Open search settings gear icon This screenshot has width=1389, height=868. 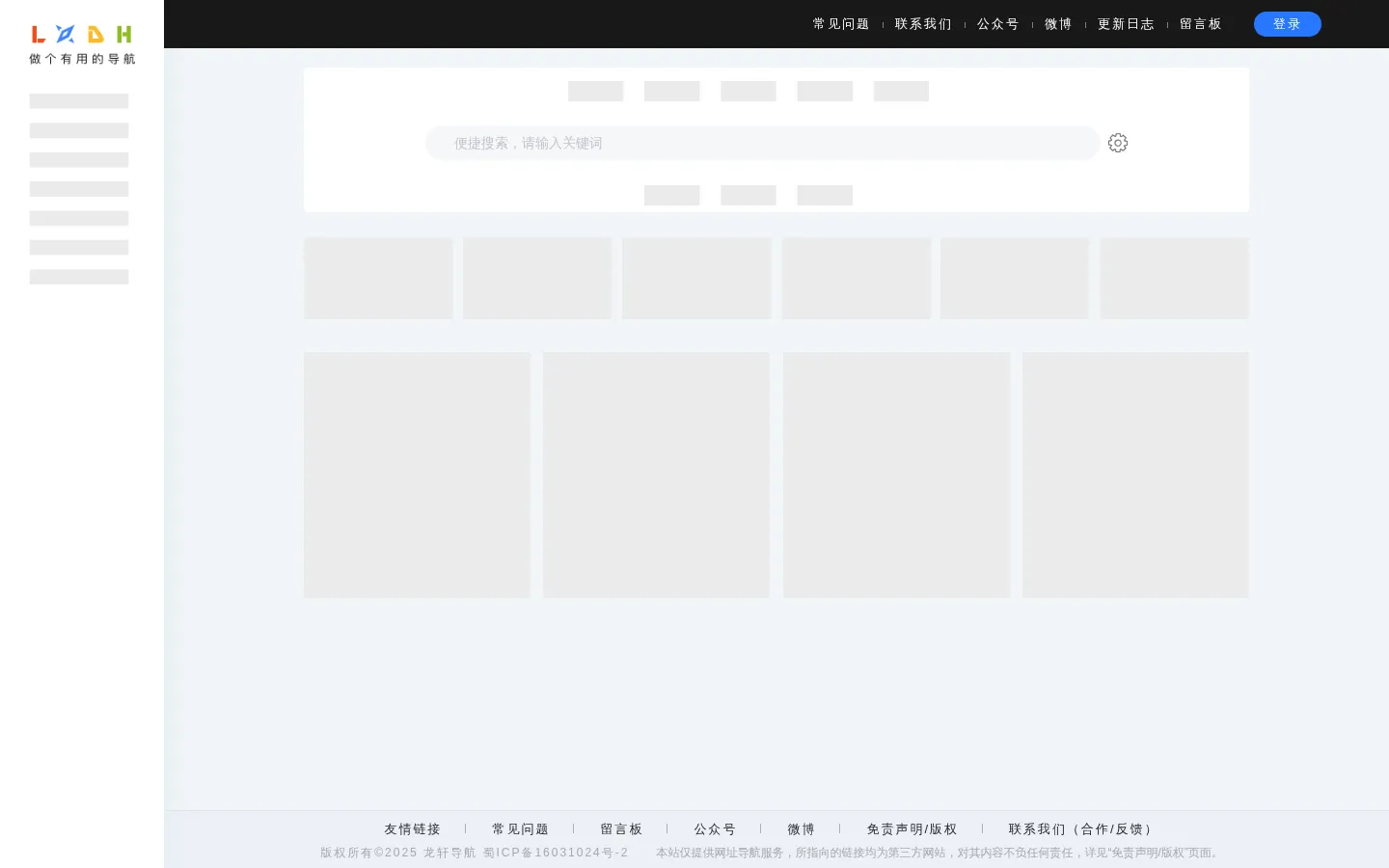1118,143
